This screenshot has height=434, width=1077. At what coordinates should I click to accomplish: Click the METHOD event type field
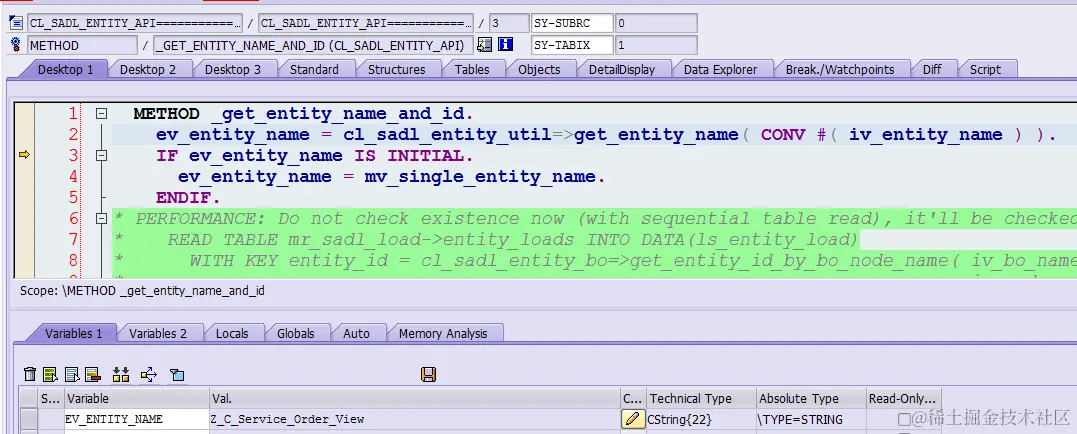point(82,45)
